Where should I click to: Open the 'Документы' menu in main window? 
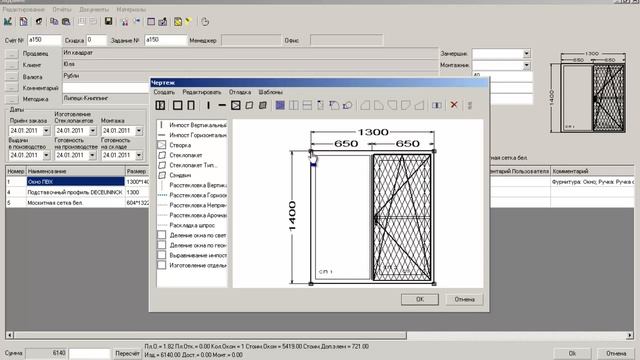(x=94, y=9)
